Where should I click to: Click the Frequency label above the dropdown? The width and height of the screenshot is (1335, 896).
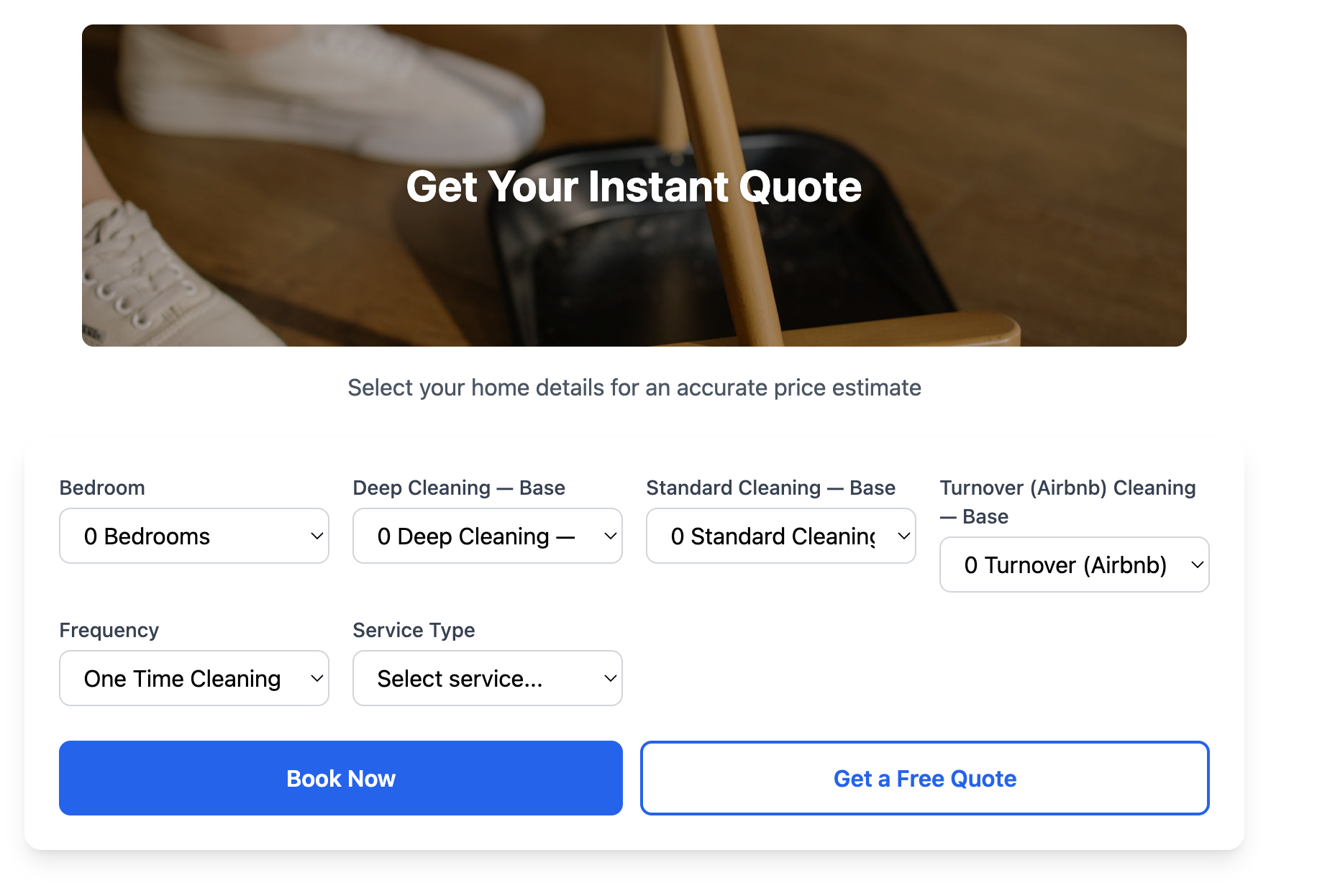tap(109, 629)
